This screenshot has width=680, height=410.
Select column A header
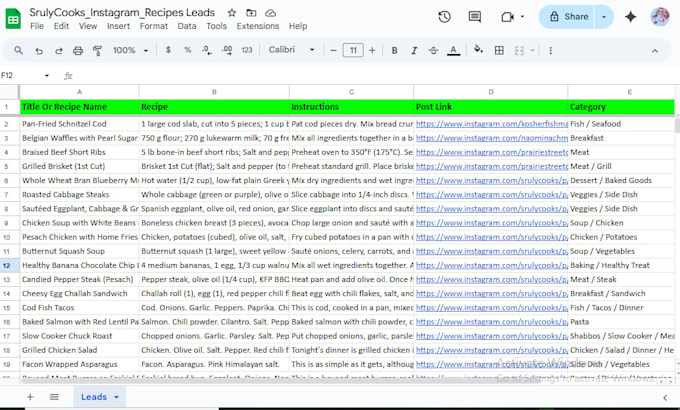[79, 92]
